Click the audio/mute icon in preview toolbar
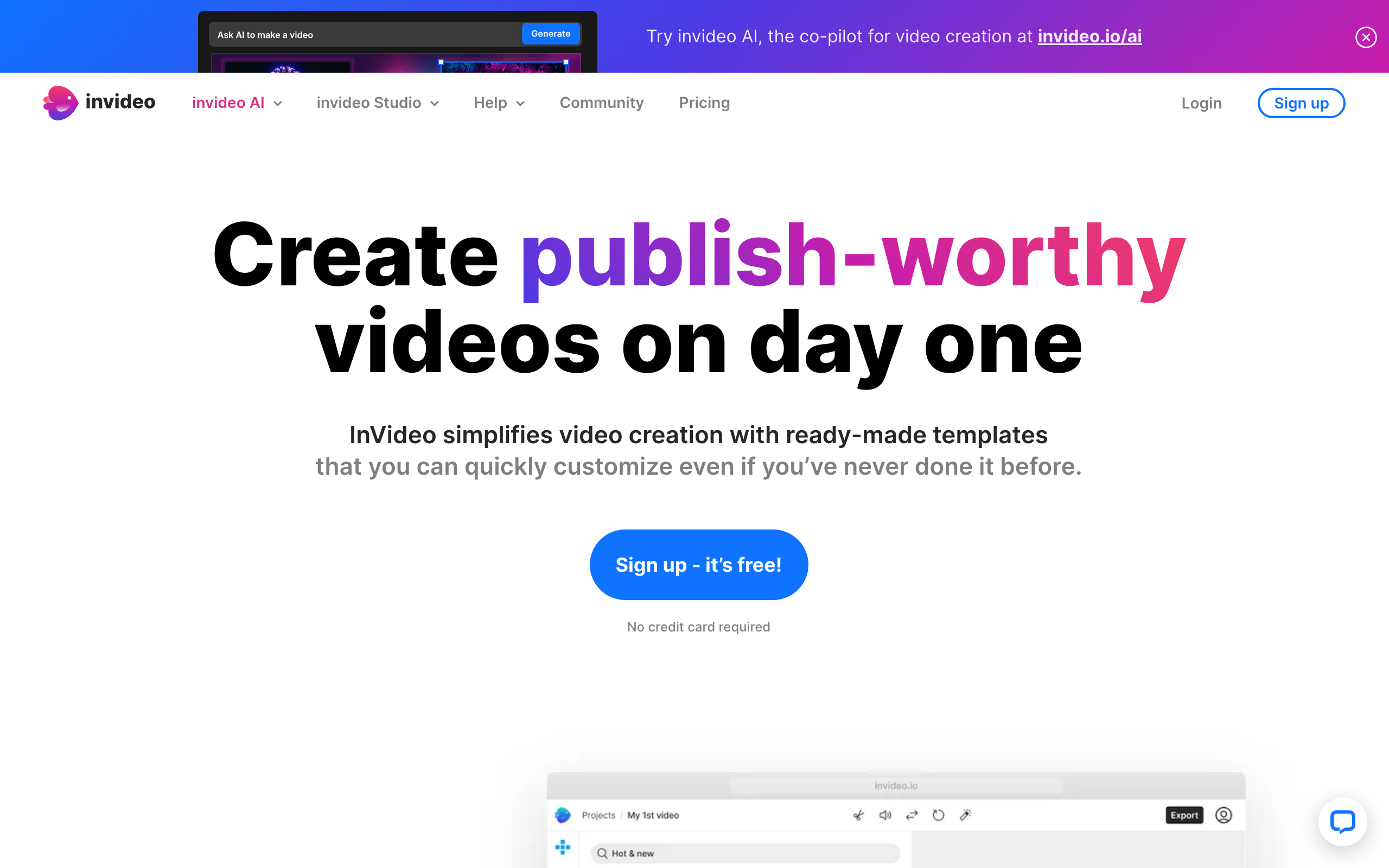 885,815
